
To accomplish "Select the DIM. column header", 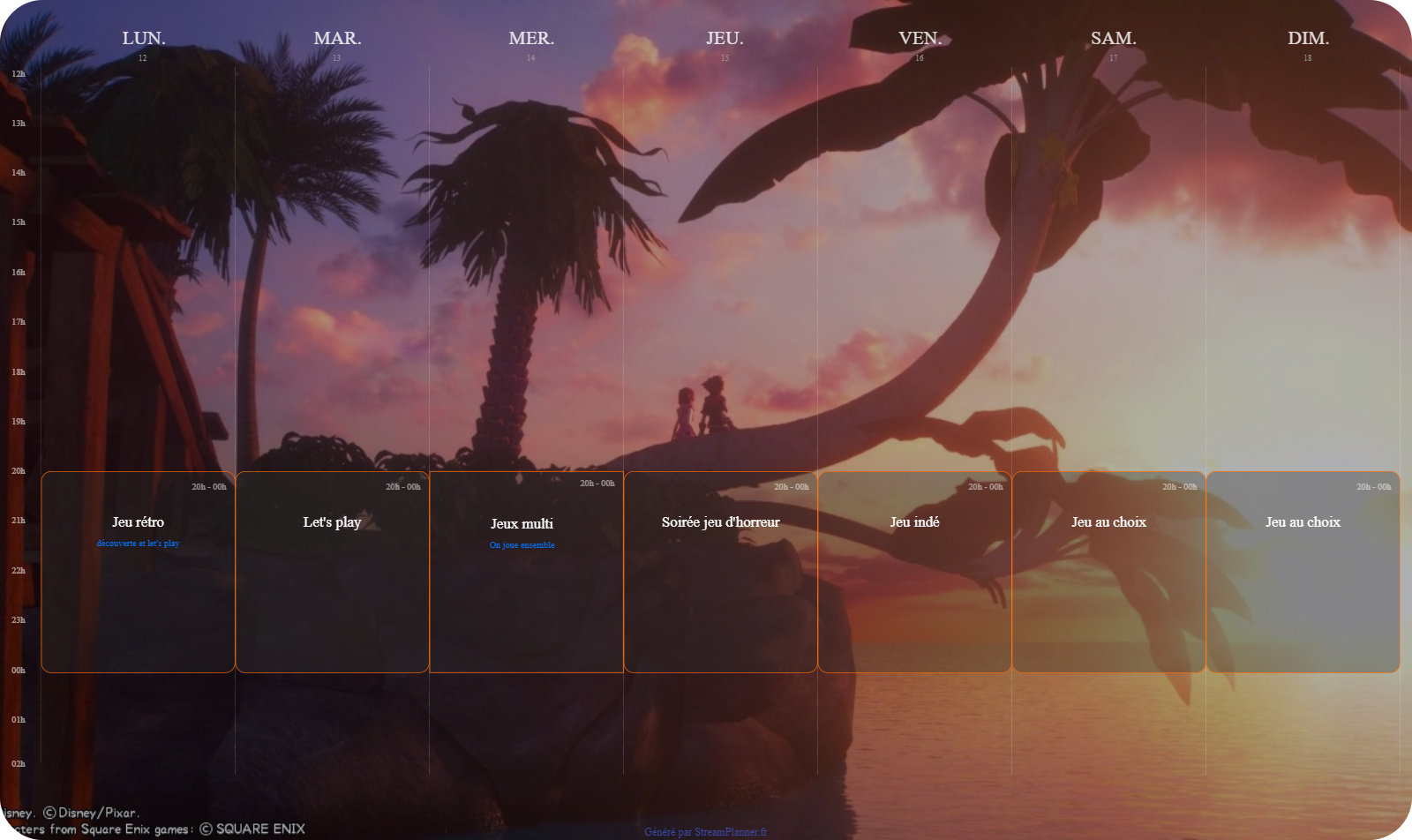I will pyautogui.click(x=1308, y=38).
